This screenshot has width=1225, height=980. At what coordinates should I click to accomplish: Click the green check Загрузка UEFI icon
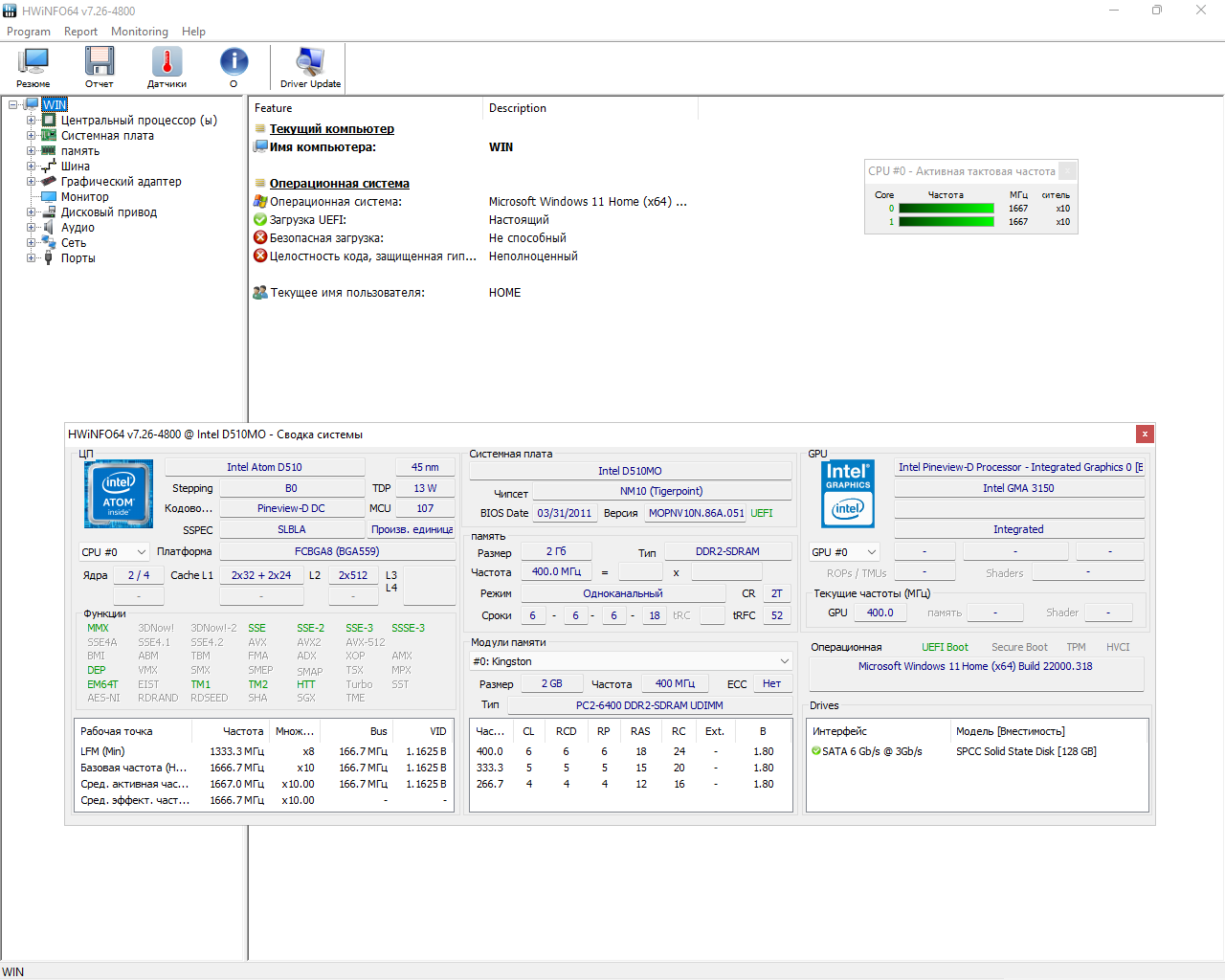[x=259, y=219]
